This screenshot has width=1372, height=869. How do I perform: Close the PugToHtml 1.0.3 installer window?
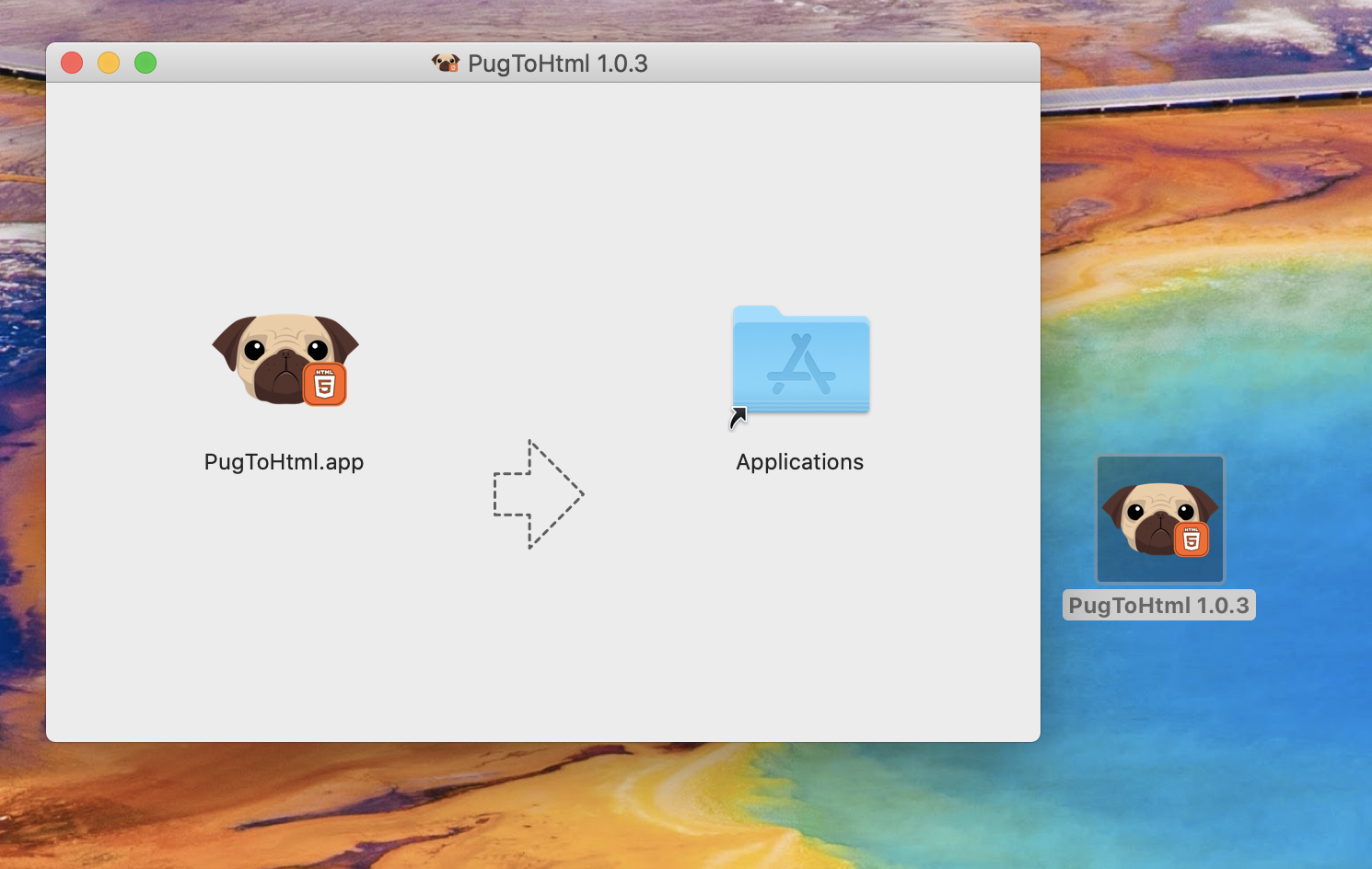pos(72,63)
